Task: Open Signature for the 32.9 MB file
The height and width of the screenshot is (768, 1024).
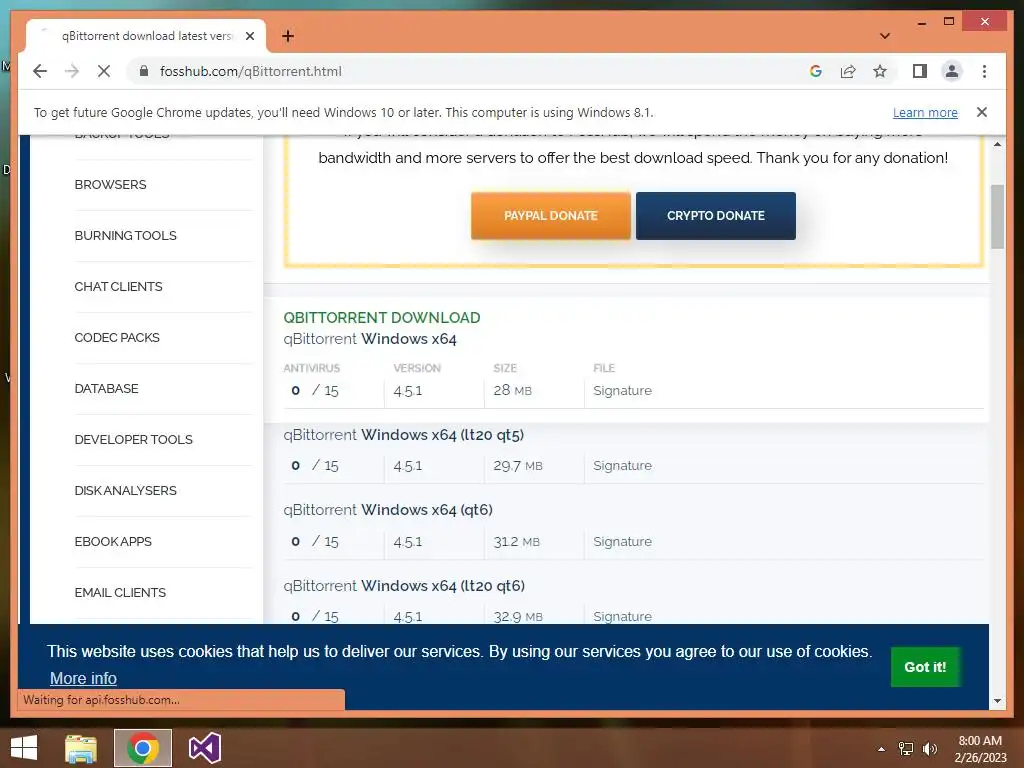Action: [x=622, y=616]
